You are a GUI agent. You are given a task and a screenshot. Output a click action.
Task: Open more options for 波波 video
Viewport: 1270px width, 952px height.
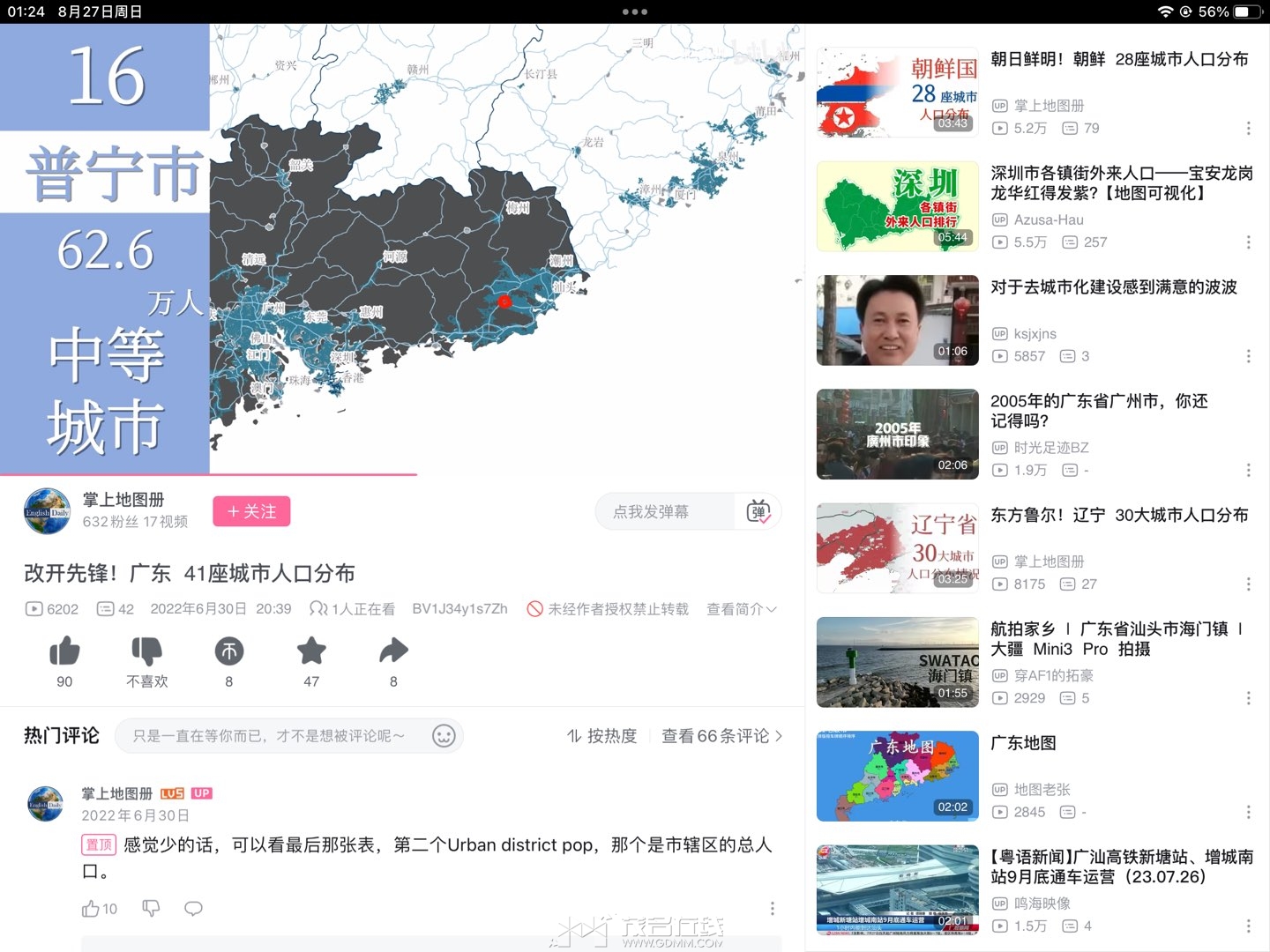(x=1248, y=356)
